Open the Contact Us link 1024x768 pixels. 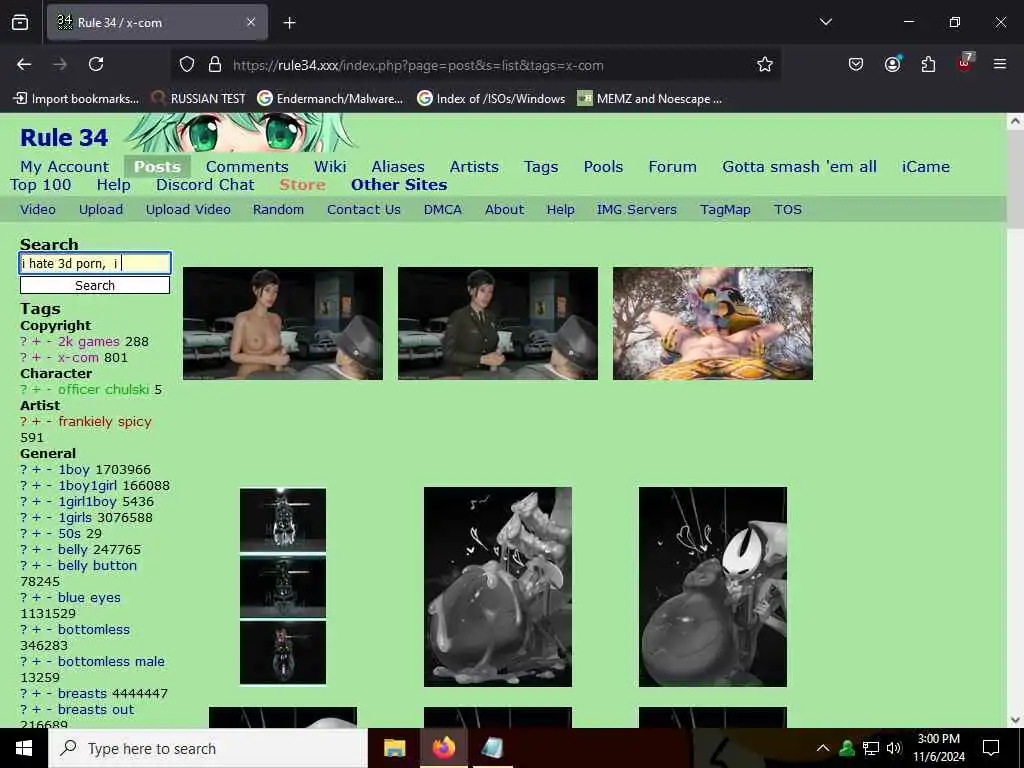[364, 210]
